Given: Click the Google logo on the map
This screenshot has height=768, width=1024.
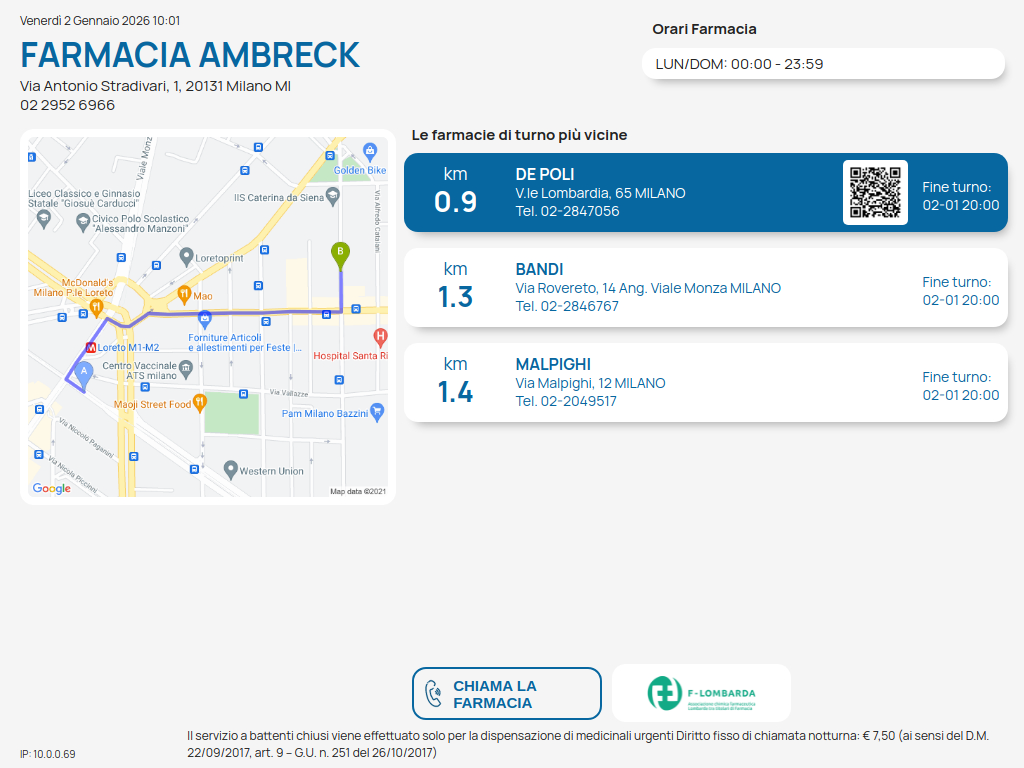Looking at the screenshot, I should coord(52,488).
